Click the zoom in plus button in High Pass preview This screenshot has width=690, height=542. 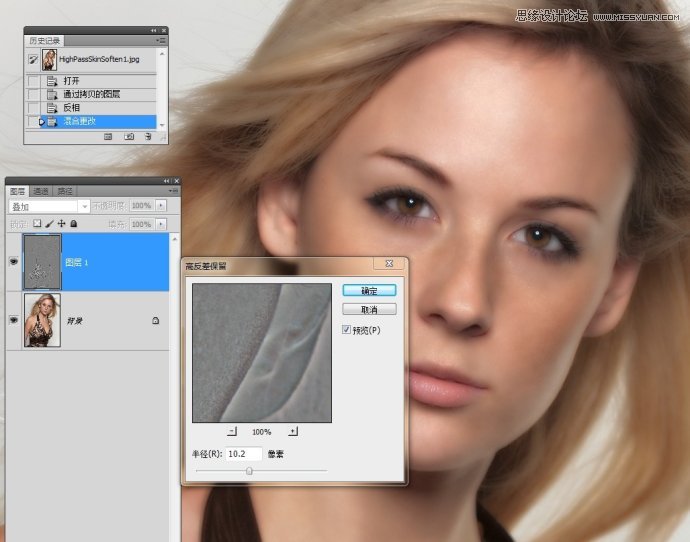tap(293, 432)
